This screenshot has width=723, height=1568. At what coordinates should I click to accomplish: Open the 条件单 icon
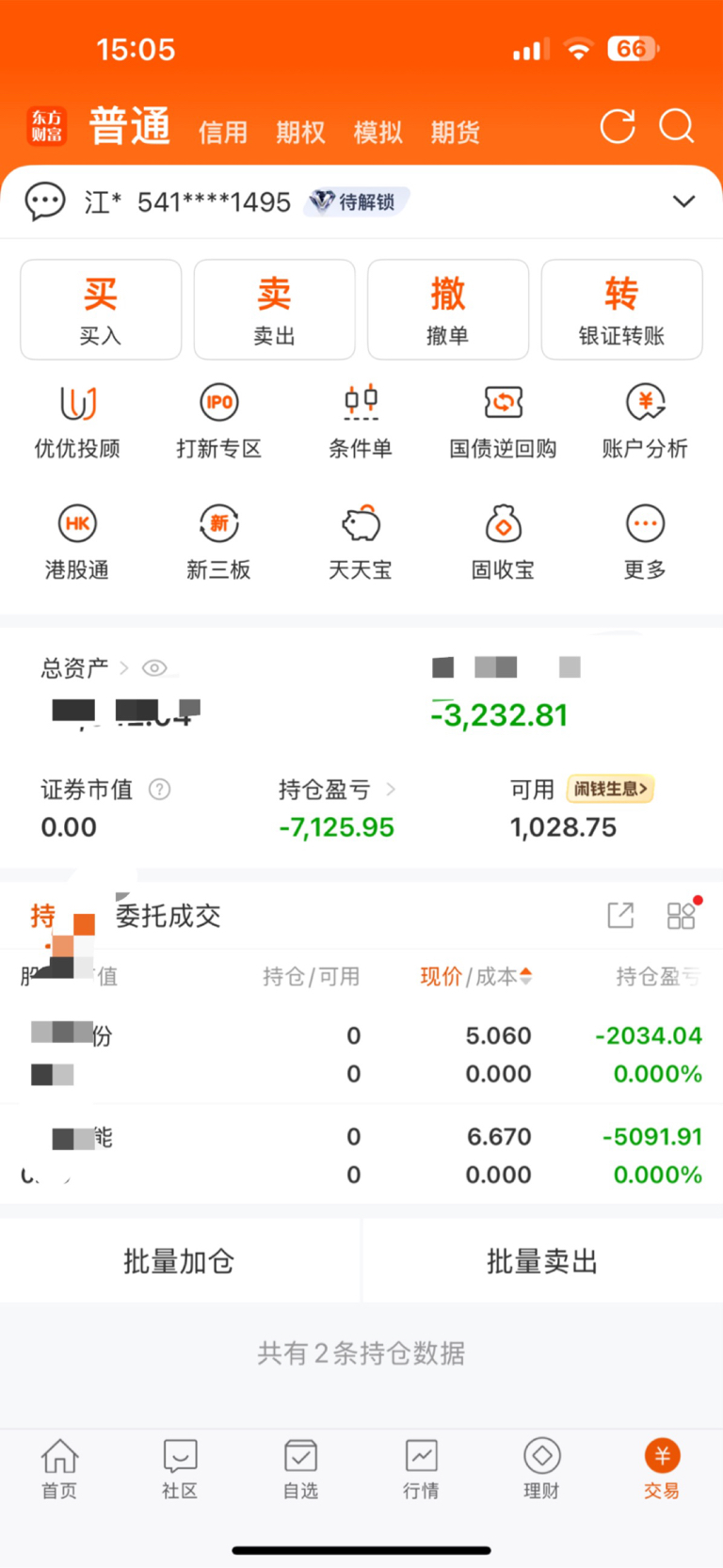pos(361,403)
